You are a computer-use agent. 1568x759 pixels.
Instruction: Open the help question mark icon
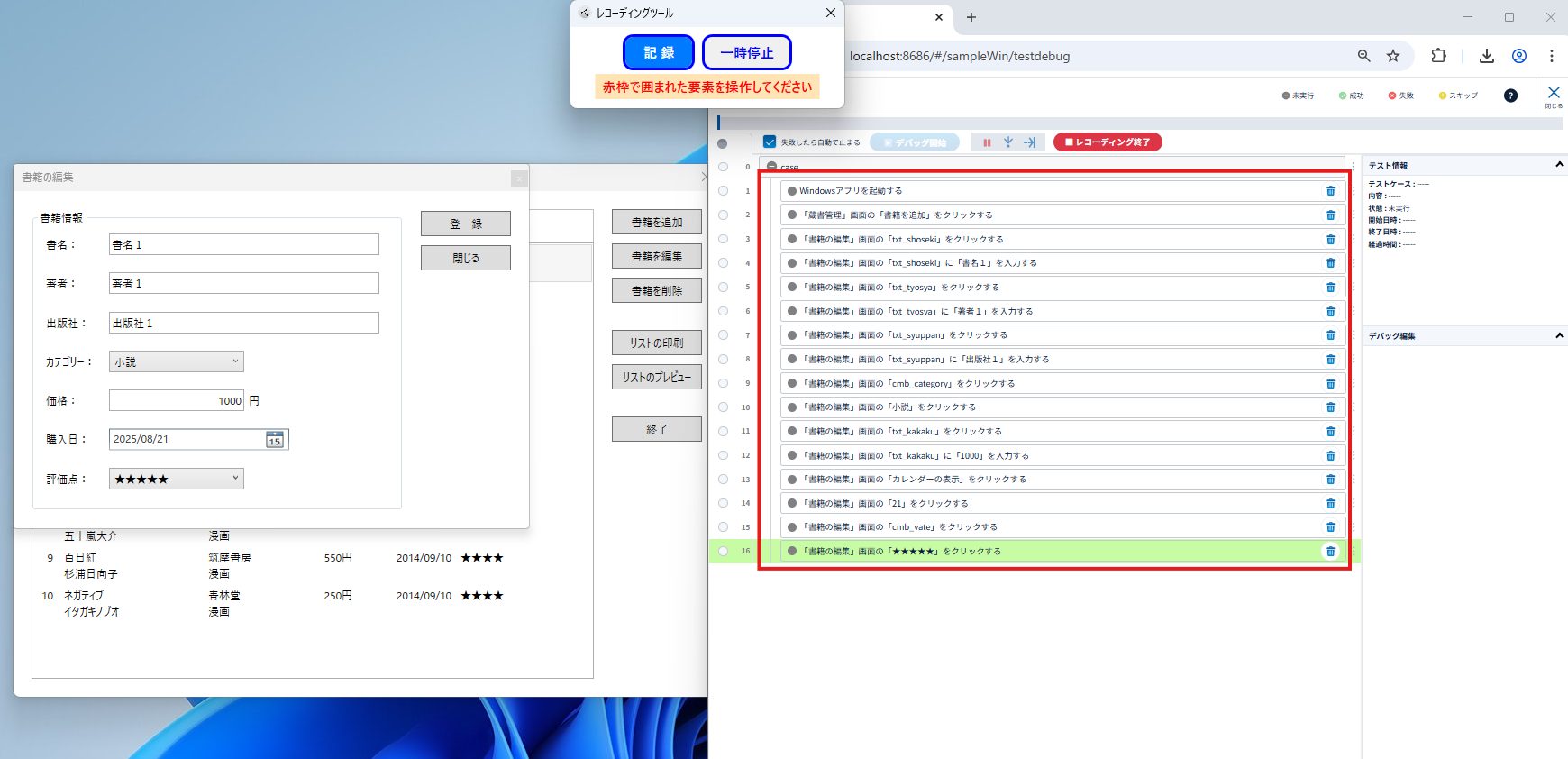point(1510,96)
